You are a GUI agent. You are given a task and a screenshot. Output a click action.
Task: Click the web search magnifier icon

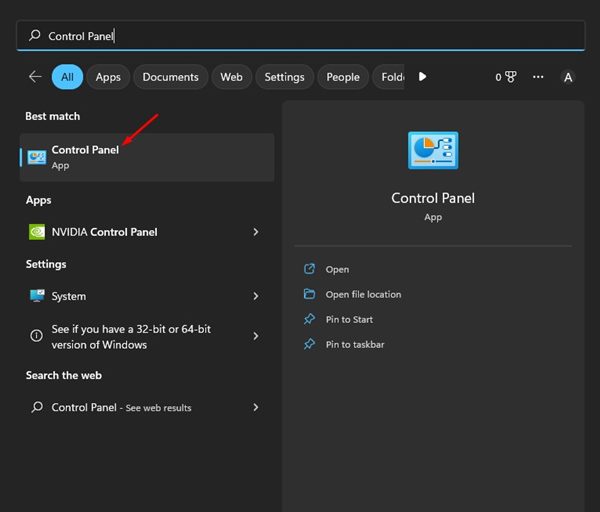37,407
